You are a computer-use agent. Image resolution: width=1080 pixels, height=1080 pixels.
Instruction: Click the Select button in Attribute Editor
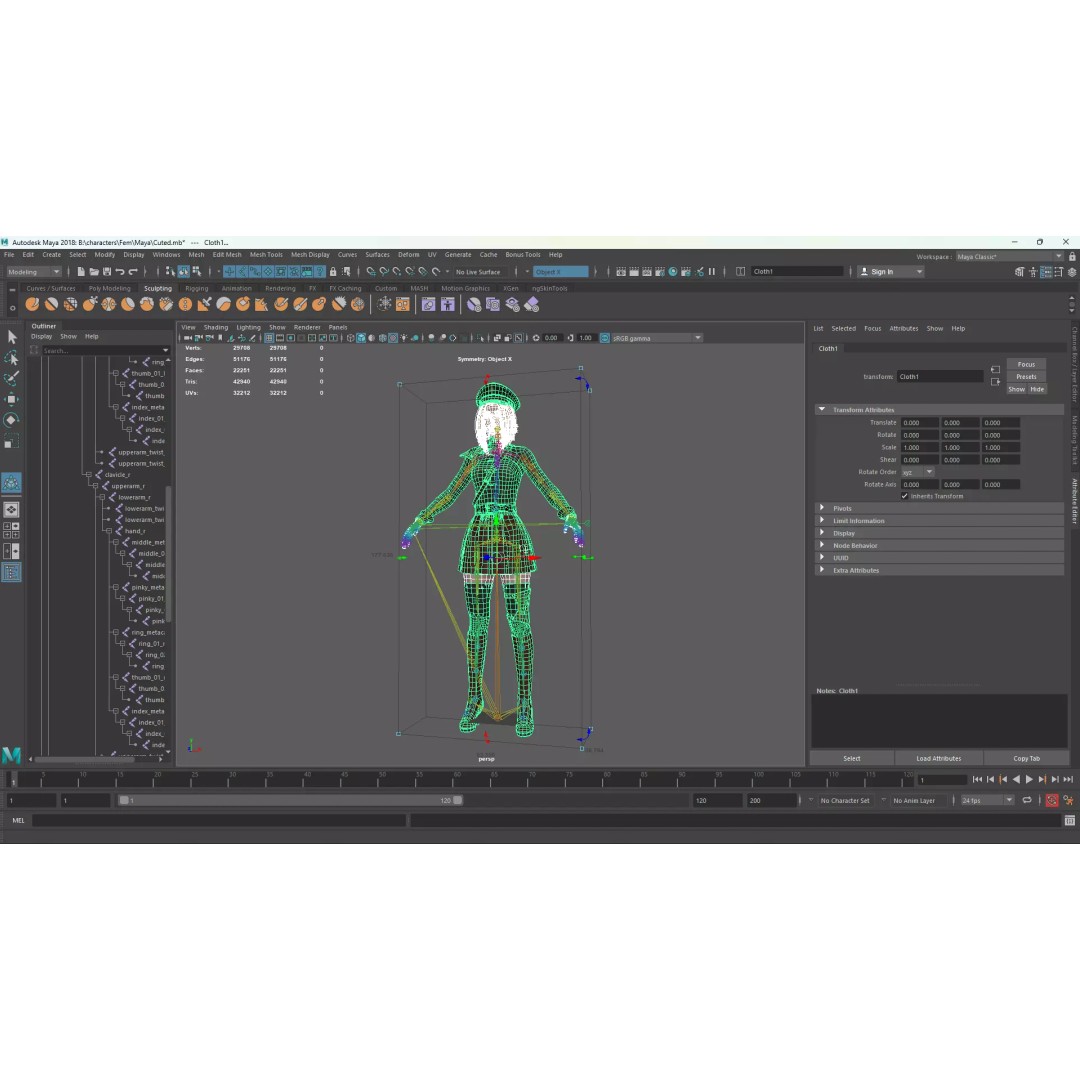coord(851,758)
